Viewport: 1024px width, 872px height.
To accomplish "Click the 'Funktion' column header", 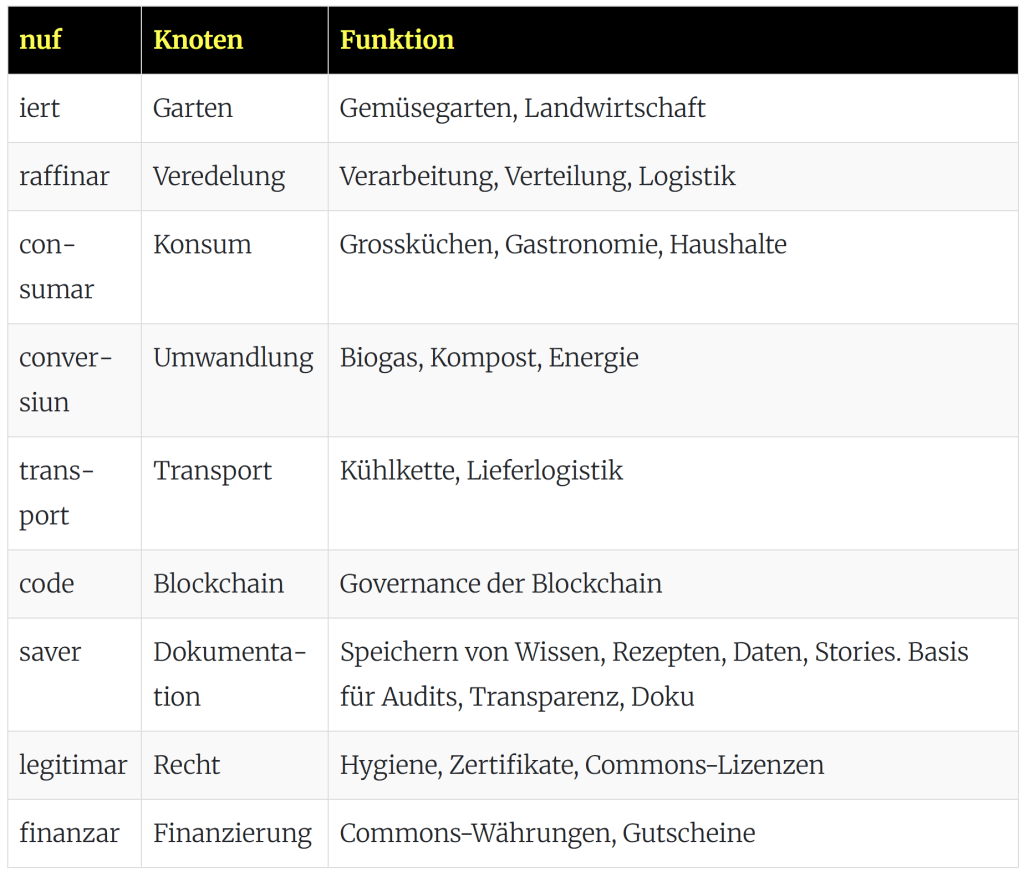I will point(397,40).
